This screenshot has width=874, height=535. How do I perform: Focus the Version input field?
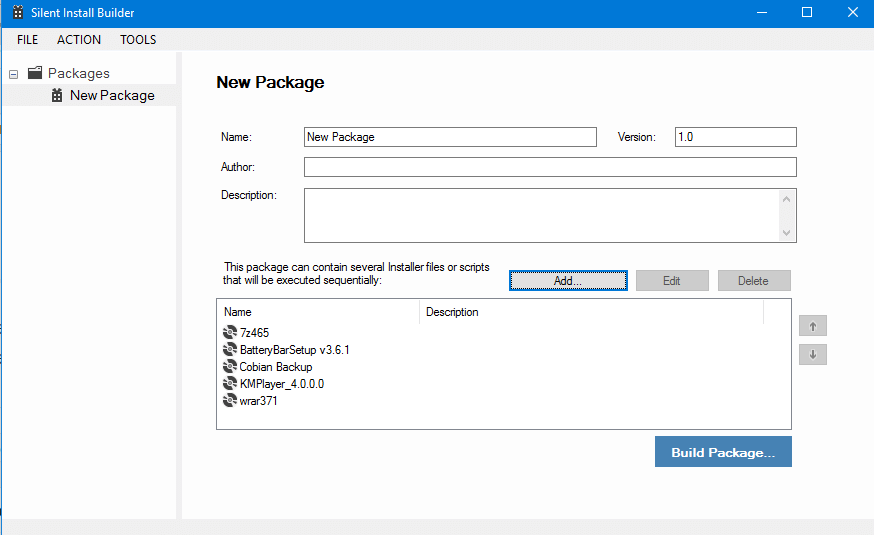coord(736,137)
